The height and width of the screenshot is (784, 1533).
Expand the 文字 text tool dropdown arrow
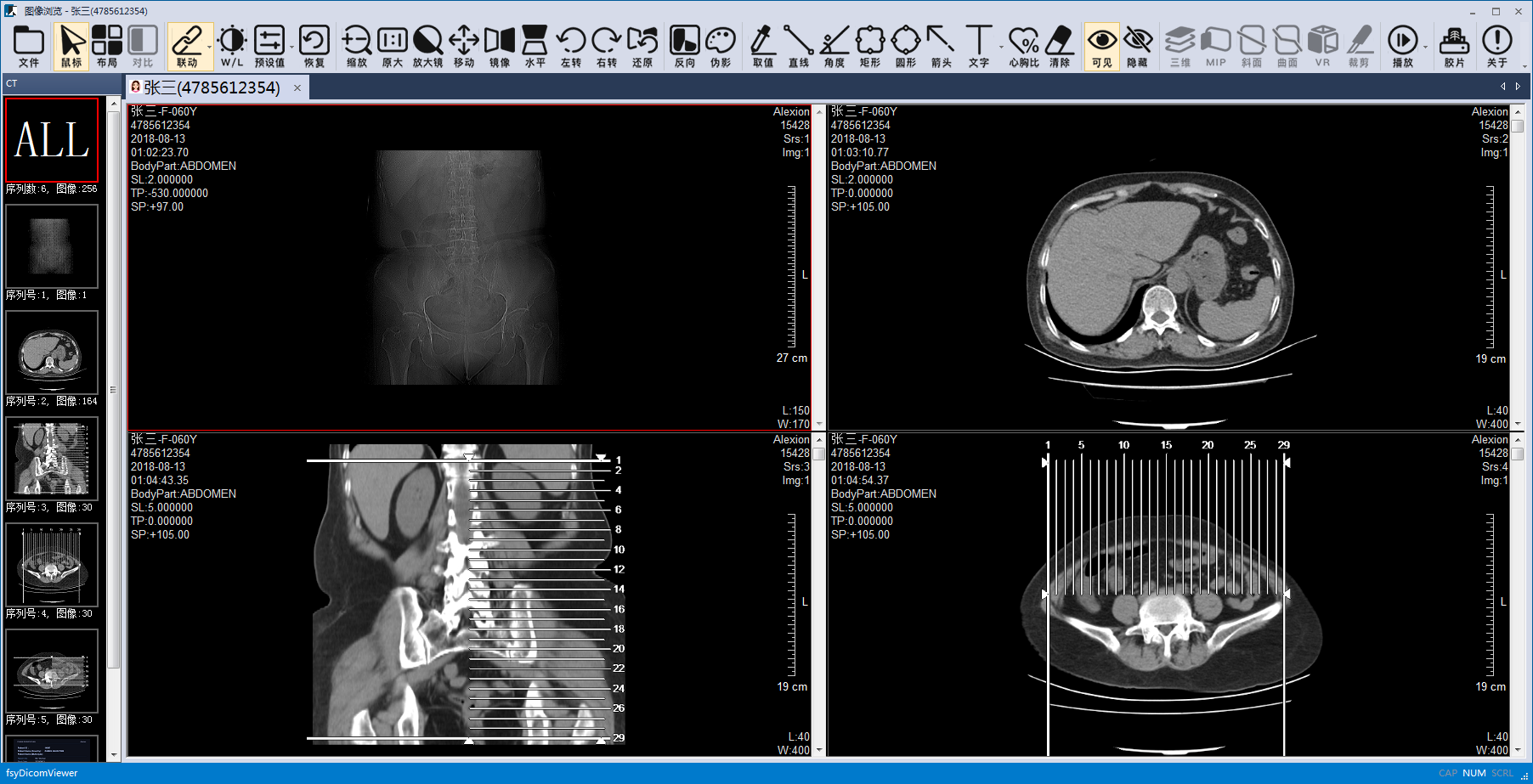tap(1000, 48)
